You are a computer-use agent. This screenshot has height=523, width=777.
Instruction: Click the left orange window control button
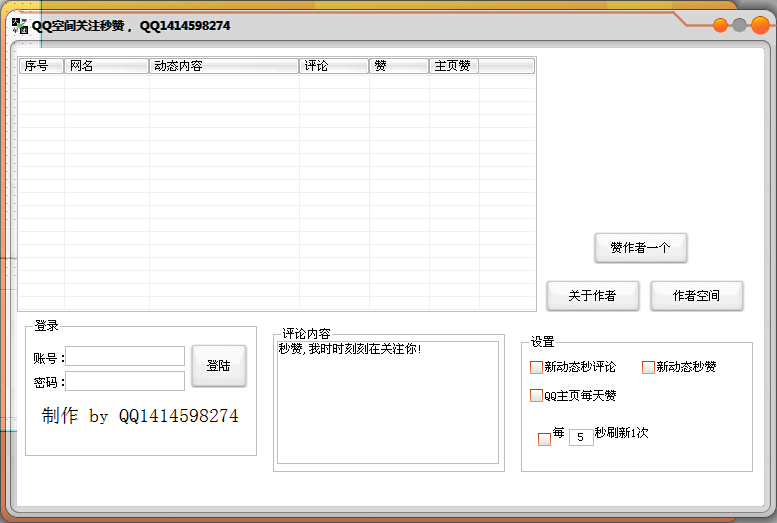tap(721, 25)
